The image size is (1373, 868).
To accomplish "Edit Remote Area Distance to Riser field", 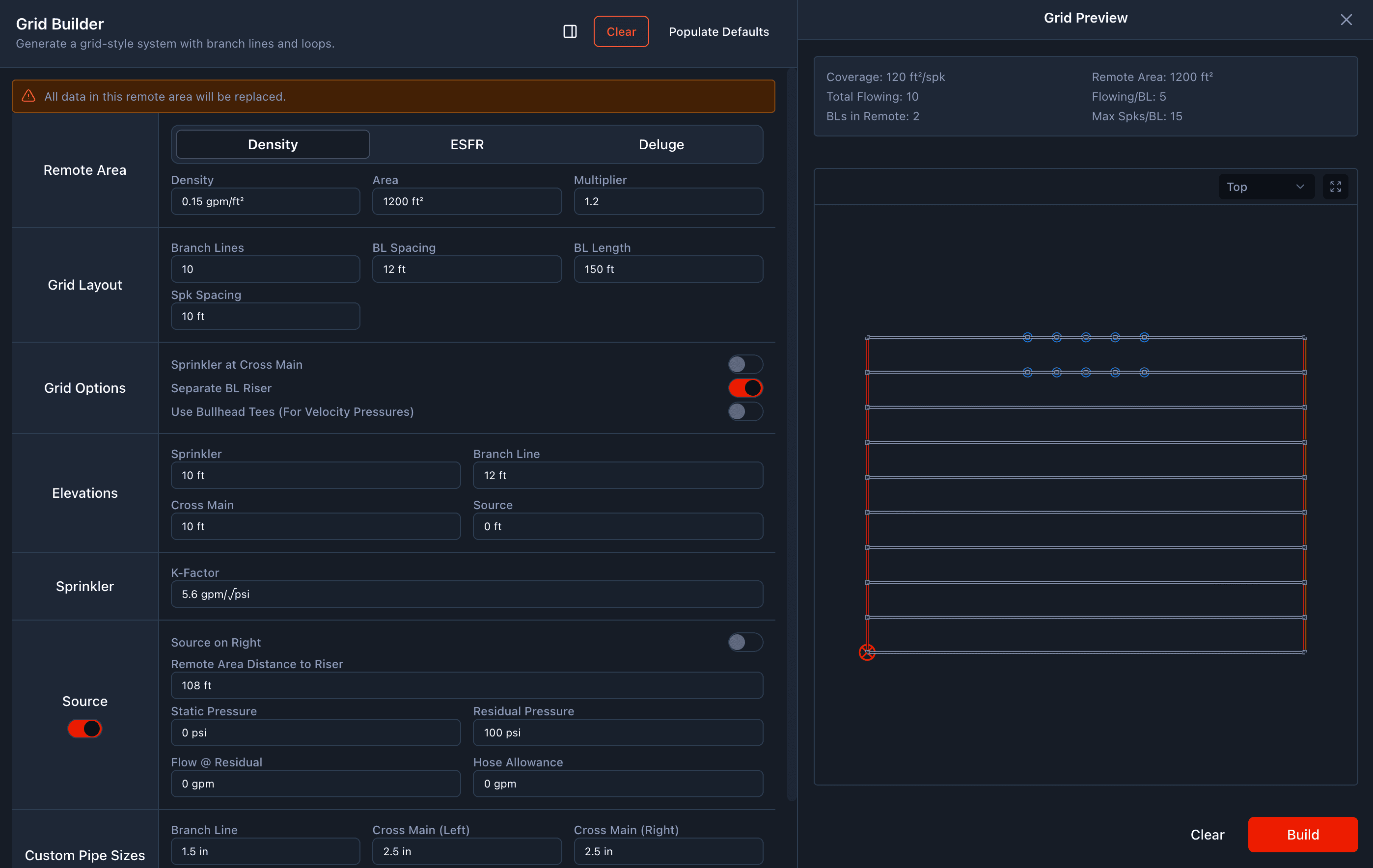I will pyautogui.click(x=467, y=686).
